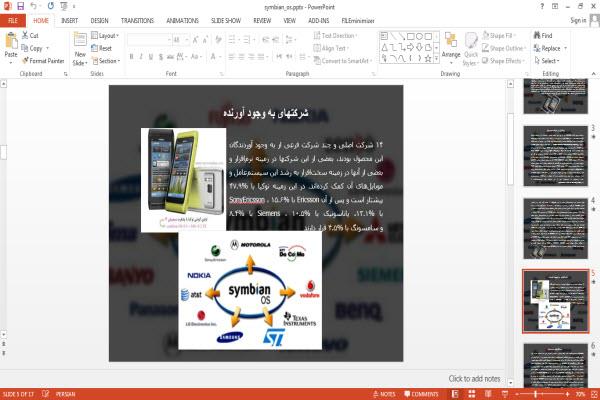The image size is (600, 400).
Task: Expand the Select dropdown in Editing
Action: (x=547, y=60)
